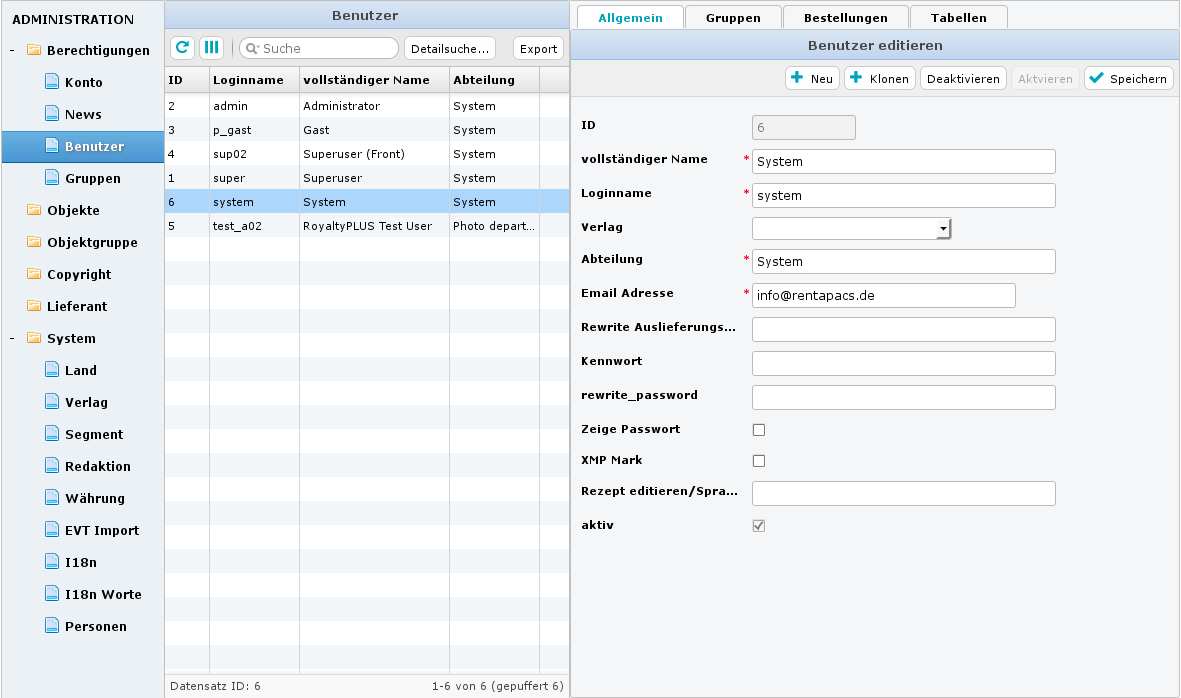This screenshot has width=1181, height=698.
Task: Click the document icon beside News
Action: (52, 114)
